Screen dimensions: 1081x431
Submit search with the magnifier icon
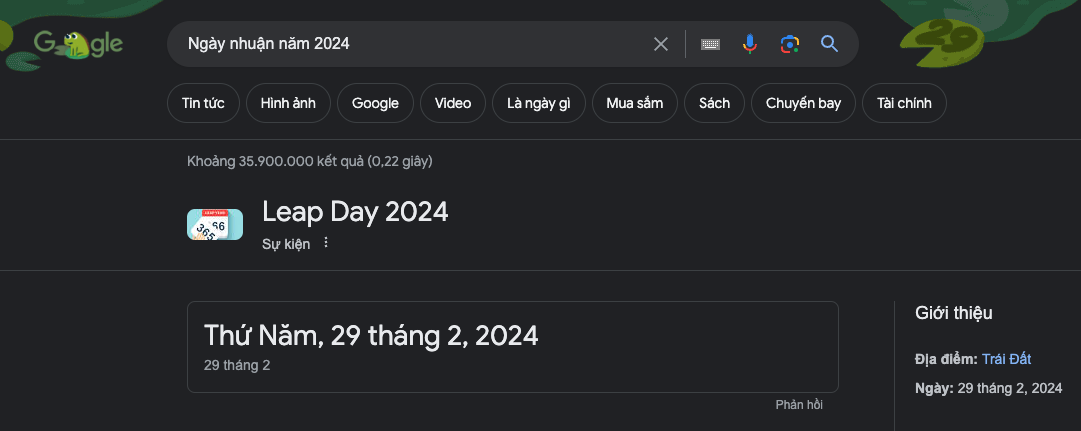[829, 44]
